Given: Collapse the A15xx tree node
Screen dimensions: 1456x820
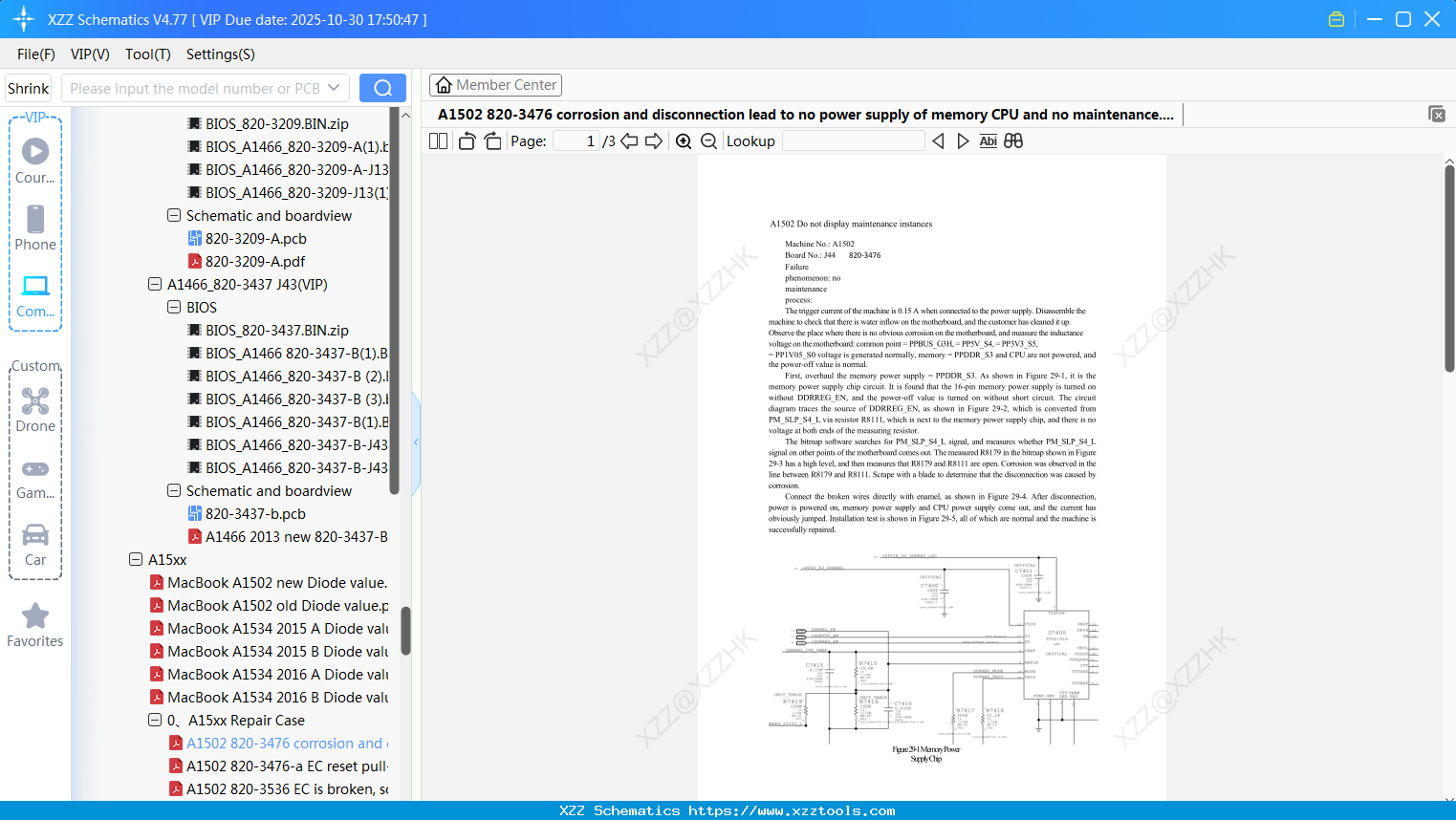Looking at the screenshot, I should 136,560.
